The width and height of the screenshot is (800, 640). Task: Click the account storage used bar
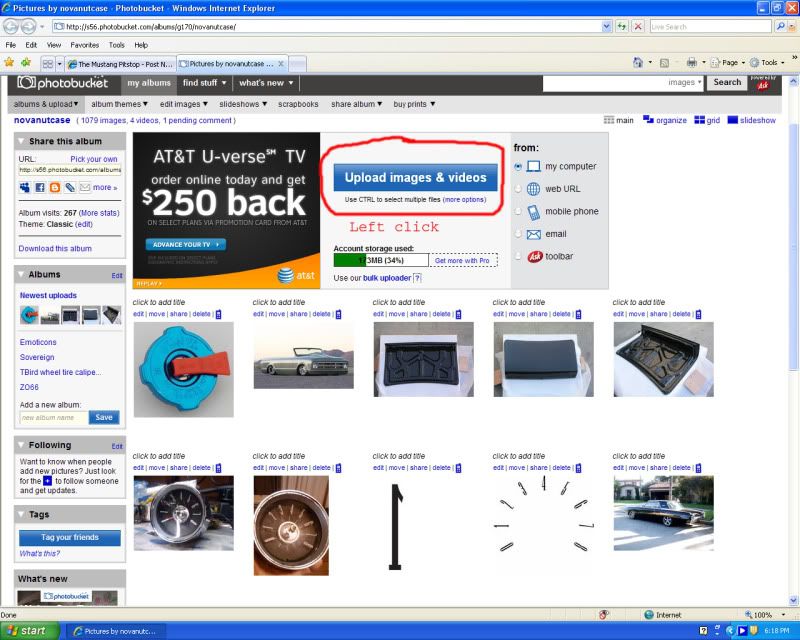[x=381, y=260]
